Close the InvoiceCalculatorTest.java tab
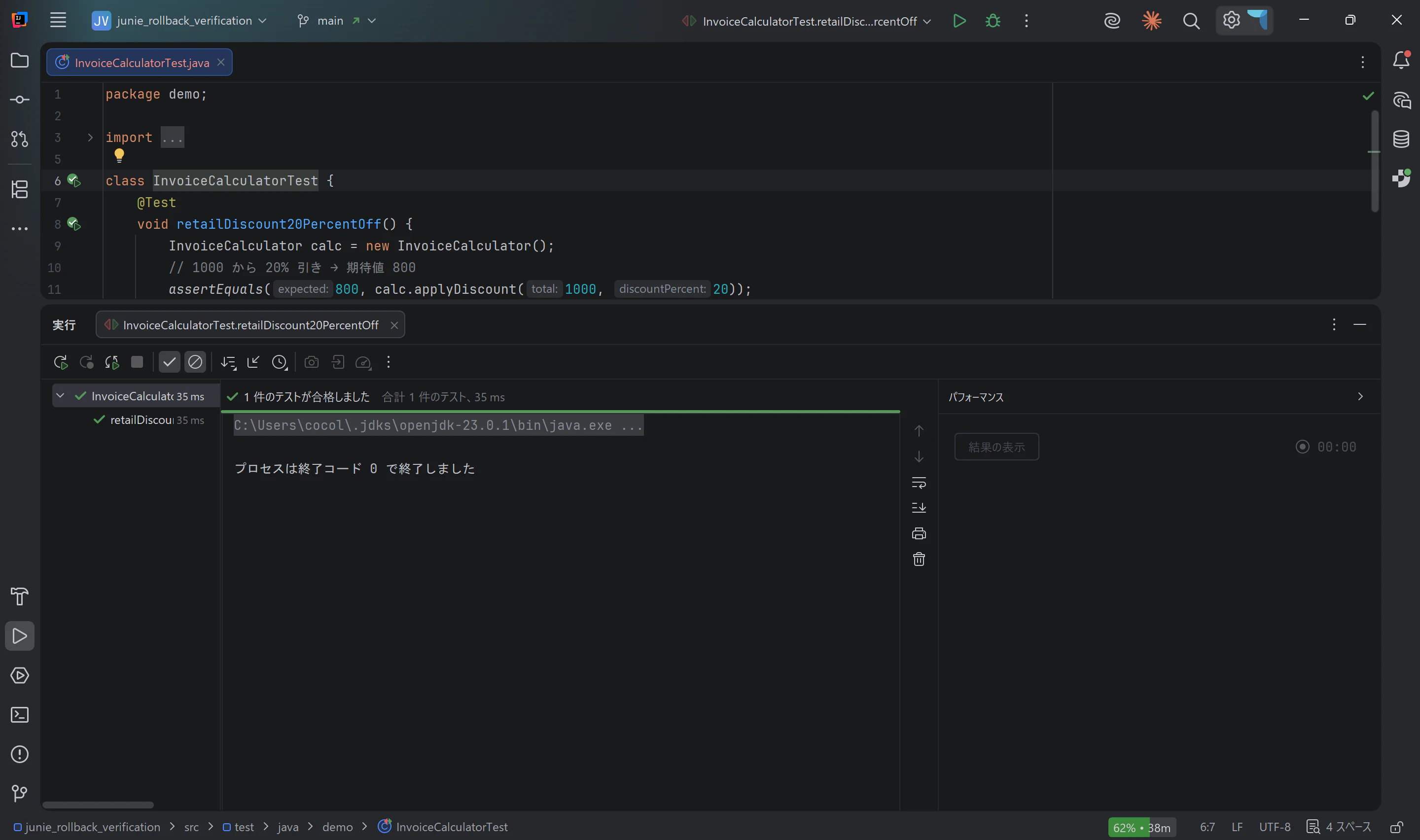The width and height of the screenshot is (1420, 840). click(x=221, y=62)
